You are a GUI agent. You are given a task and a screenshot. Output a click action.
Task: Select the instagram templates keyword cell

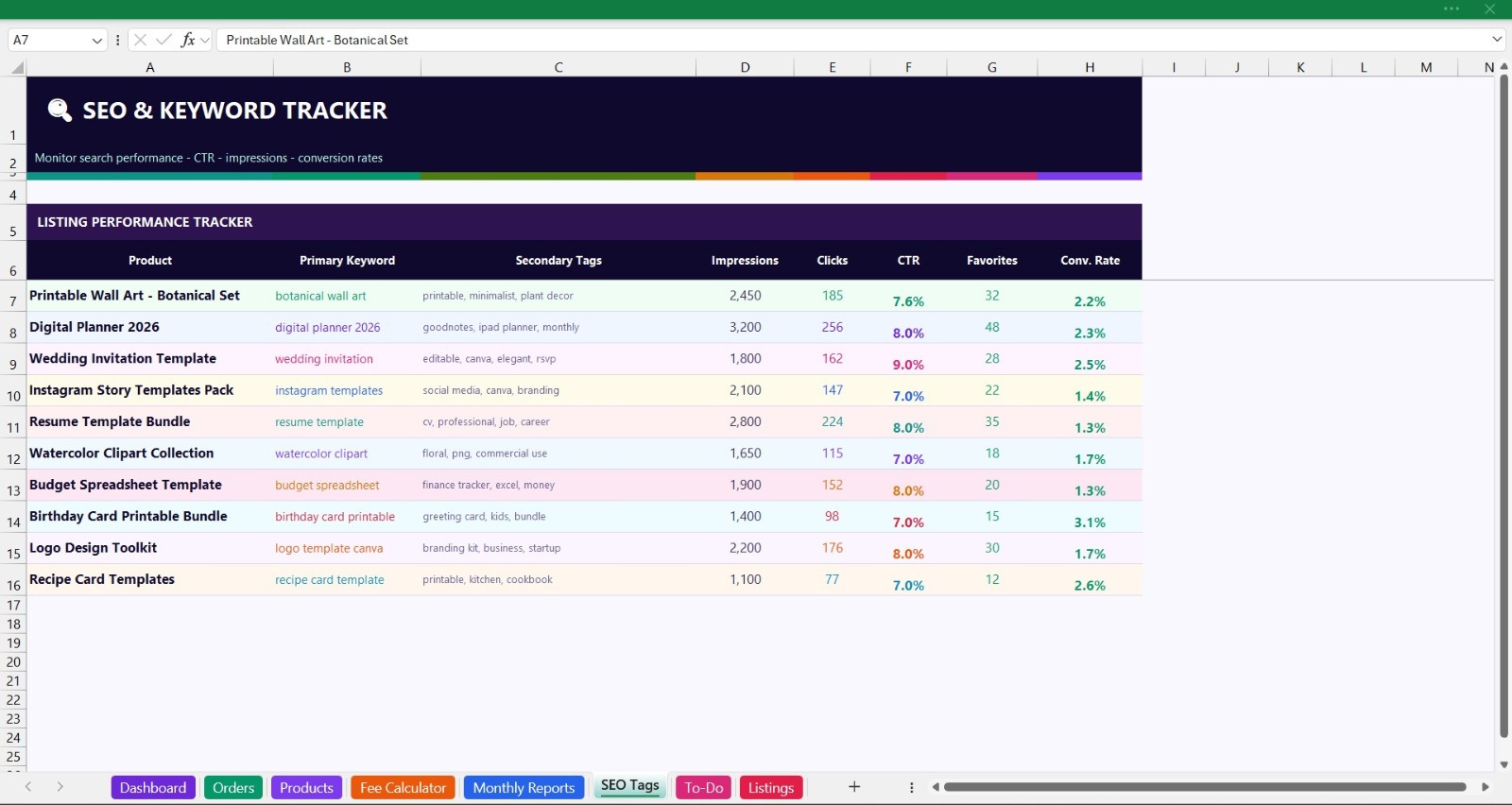pyautogui.click(x=347, y=390)
